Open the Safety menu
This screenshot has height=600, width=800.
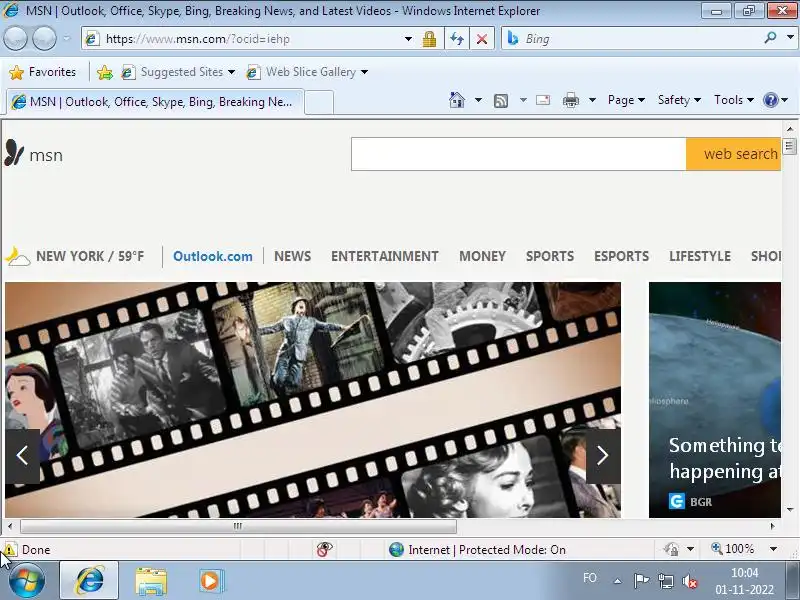point(679,100)
